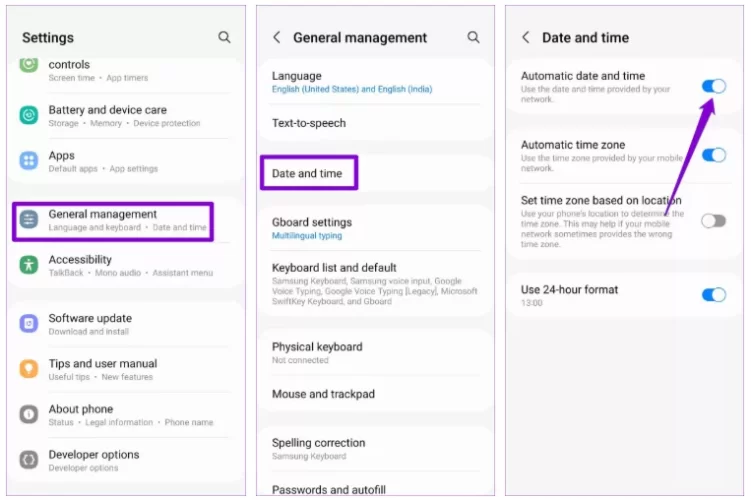Tap the Tips and user manual icon
This screenshot has height=500, width=751.
click(x=29, y=369)
